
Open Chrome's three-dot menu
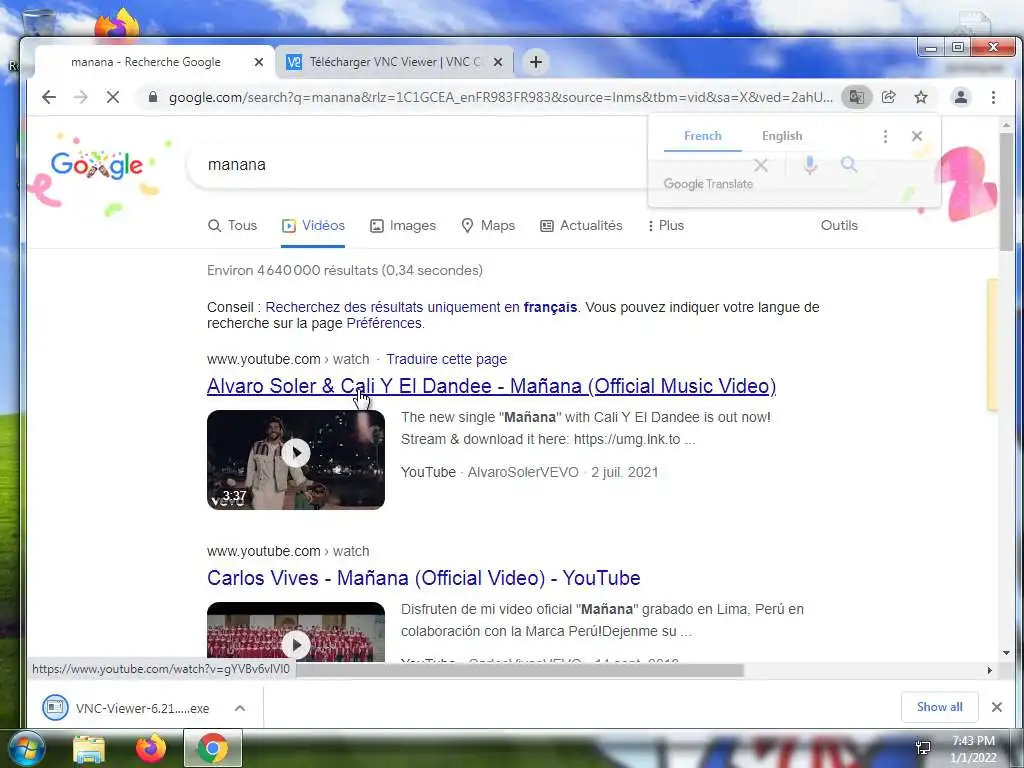pos(993,97)
